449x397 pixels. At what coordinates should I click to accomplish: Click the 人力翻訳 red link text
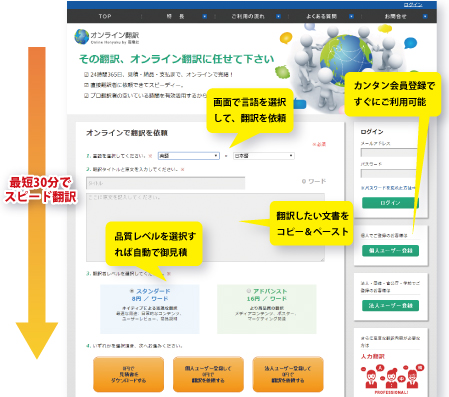click(373, 356)
